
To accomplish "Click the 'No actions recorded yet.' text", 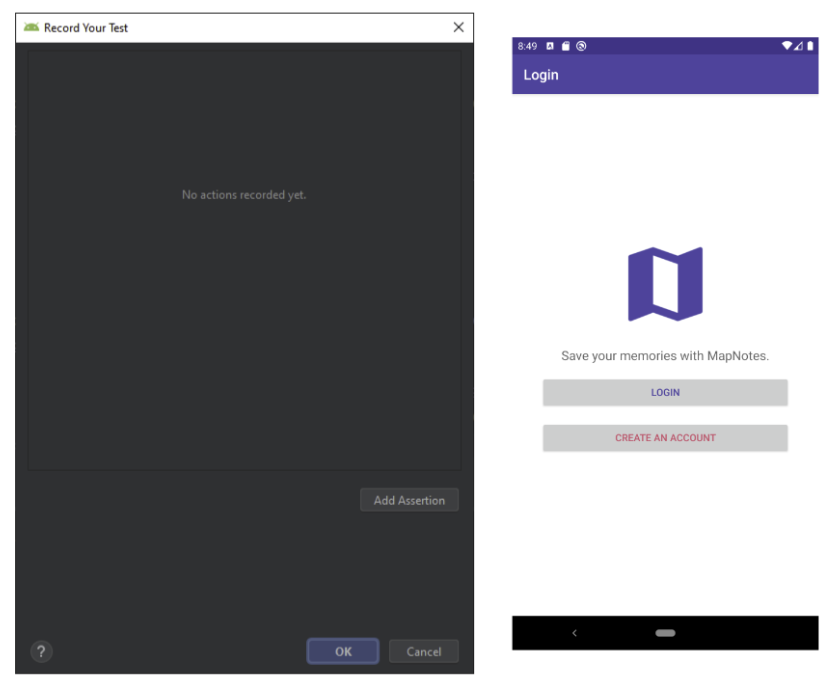I will (x=244, y=195).
